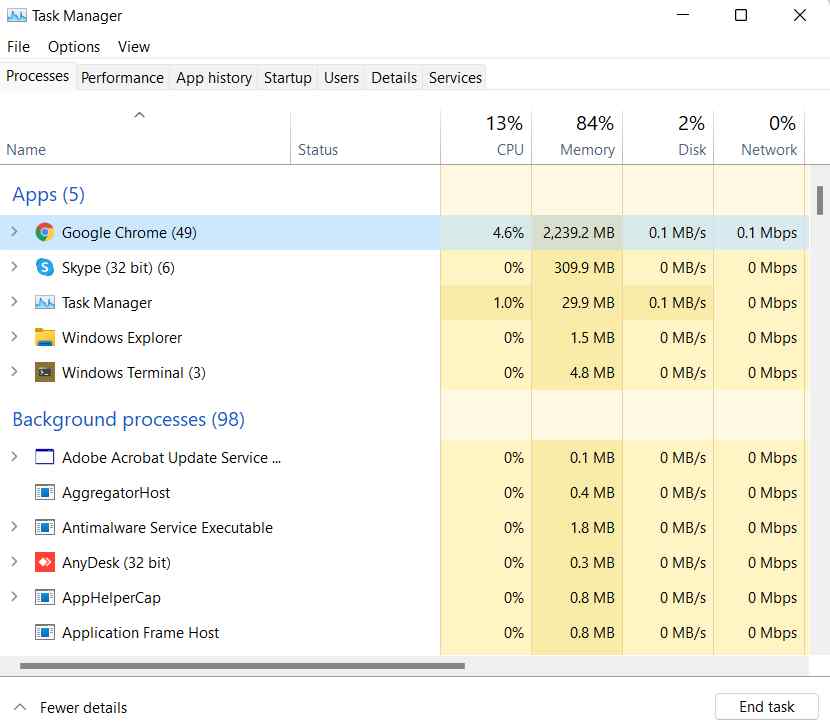
Task: Expand the Skype (32 bit) process group
Action: point(14,267)
